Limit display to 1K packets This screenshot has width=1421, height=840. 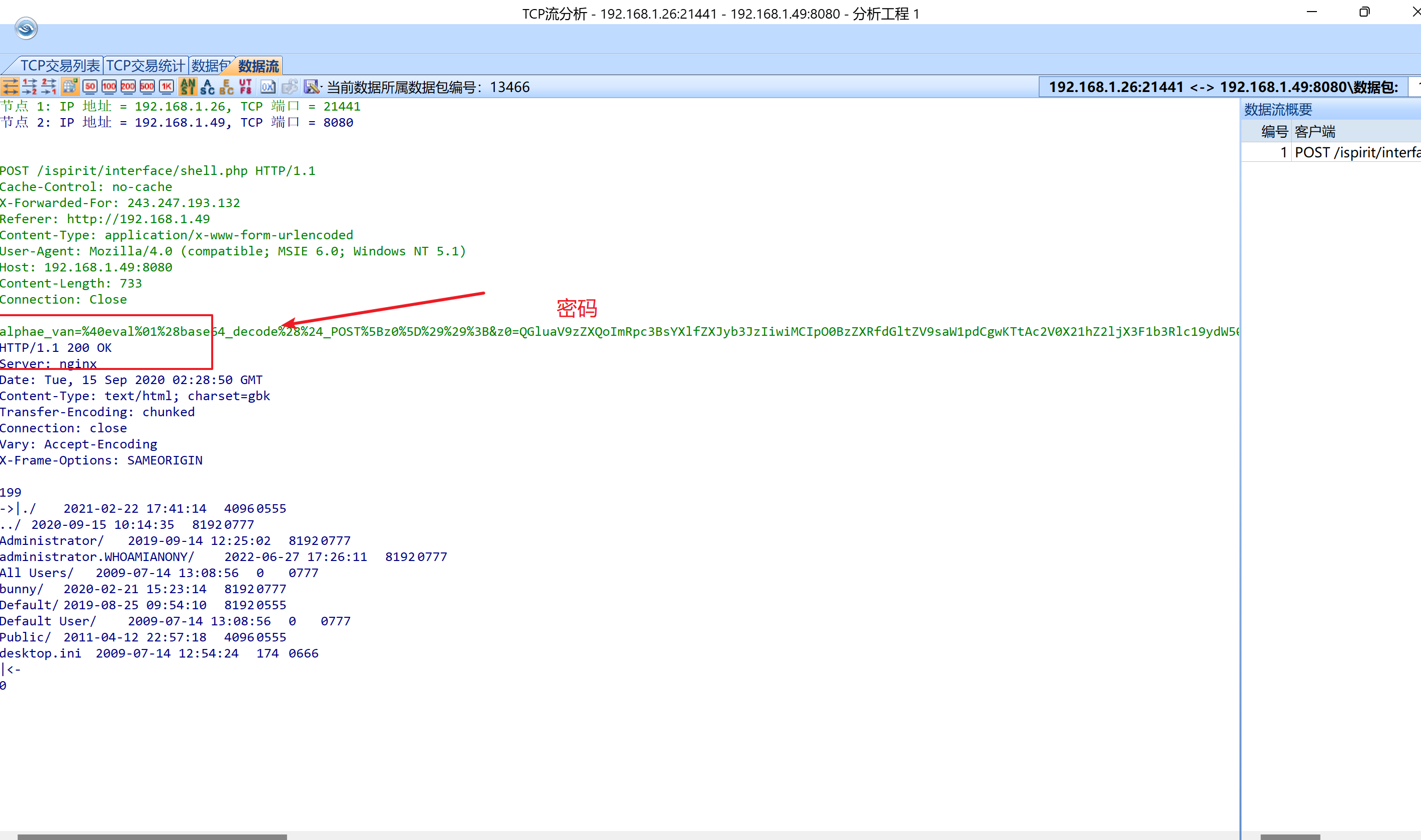click(166, 86)
